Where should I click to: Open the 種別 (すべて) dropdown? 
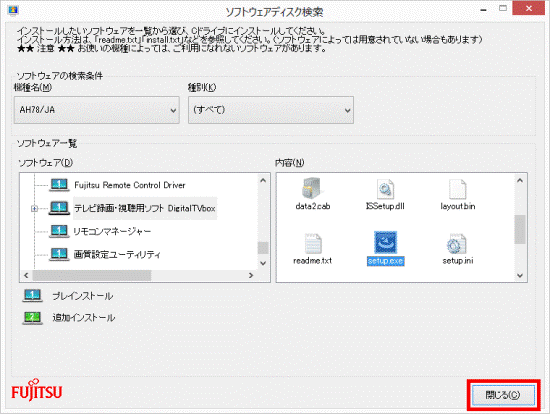270,110
